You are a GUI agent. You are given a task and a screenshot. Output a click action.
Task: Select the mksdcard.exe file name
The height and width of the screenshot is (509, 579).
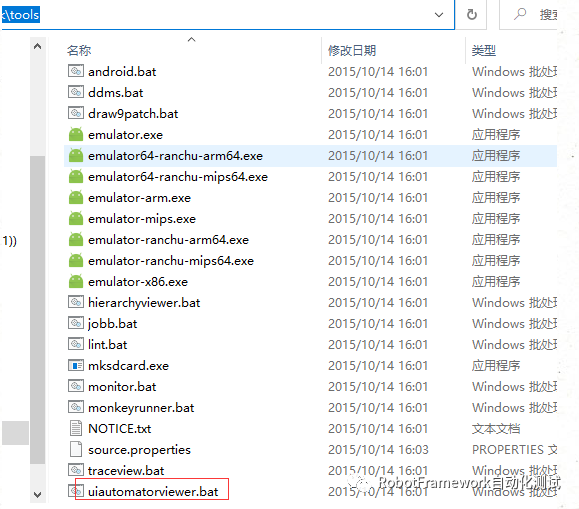pyautogui.click(x=129, y=366)
